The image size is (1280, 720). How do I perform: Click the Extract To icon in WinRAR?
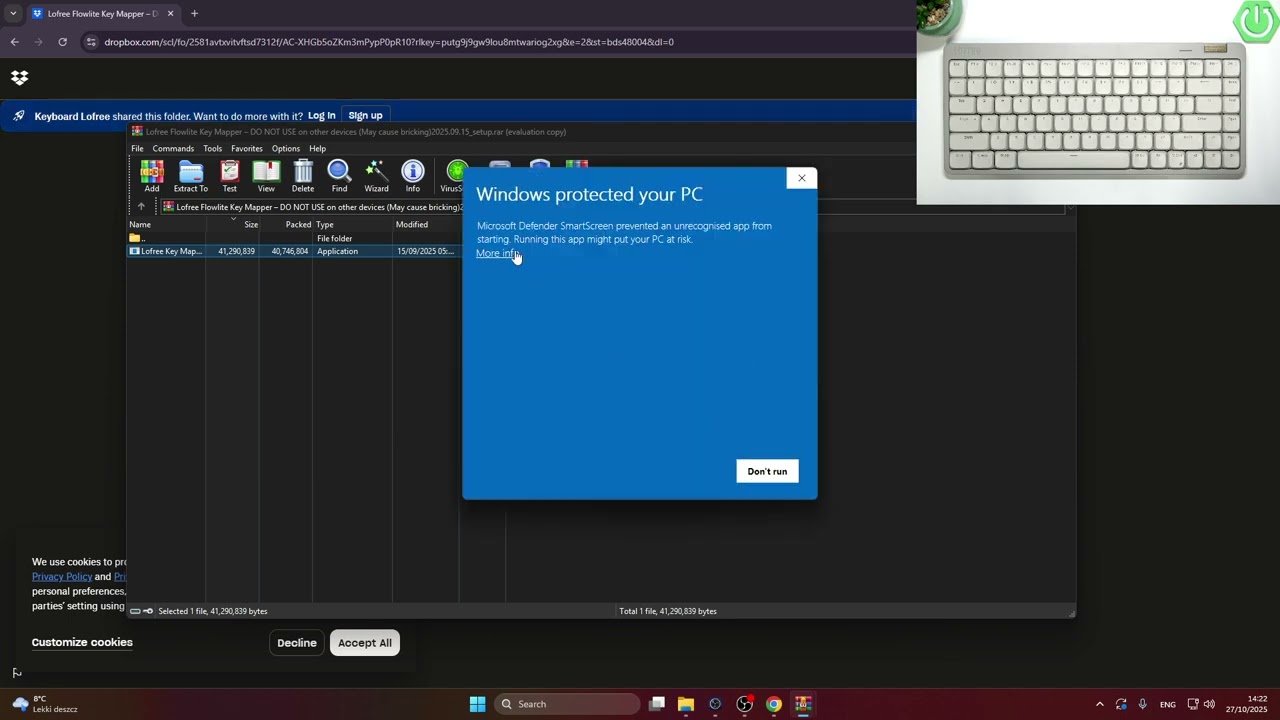[x=190, y=176]
